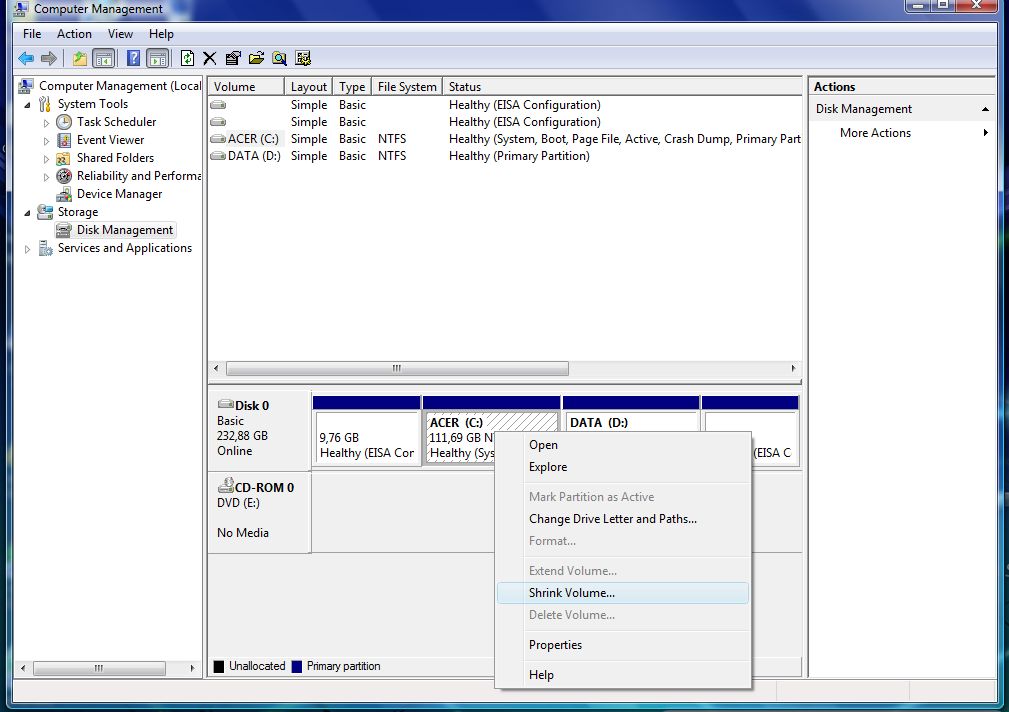1009x712 pixels.
Task: Open the blue Help question mark icon
Action: (133, 59)
